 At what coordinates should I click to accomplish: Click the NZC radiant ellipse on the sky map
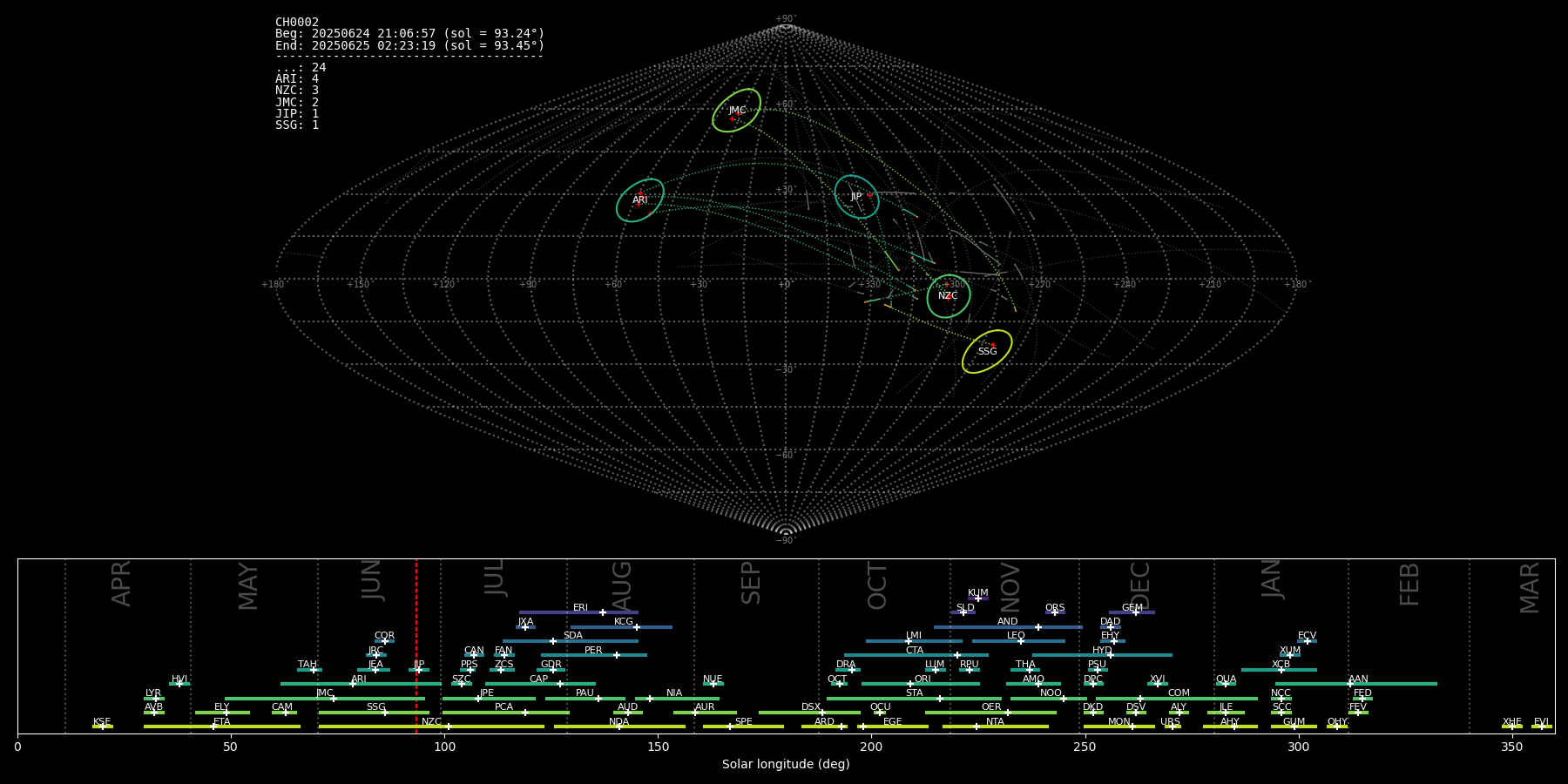tap(948, 296)
